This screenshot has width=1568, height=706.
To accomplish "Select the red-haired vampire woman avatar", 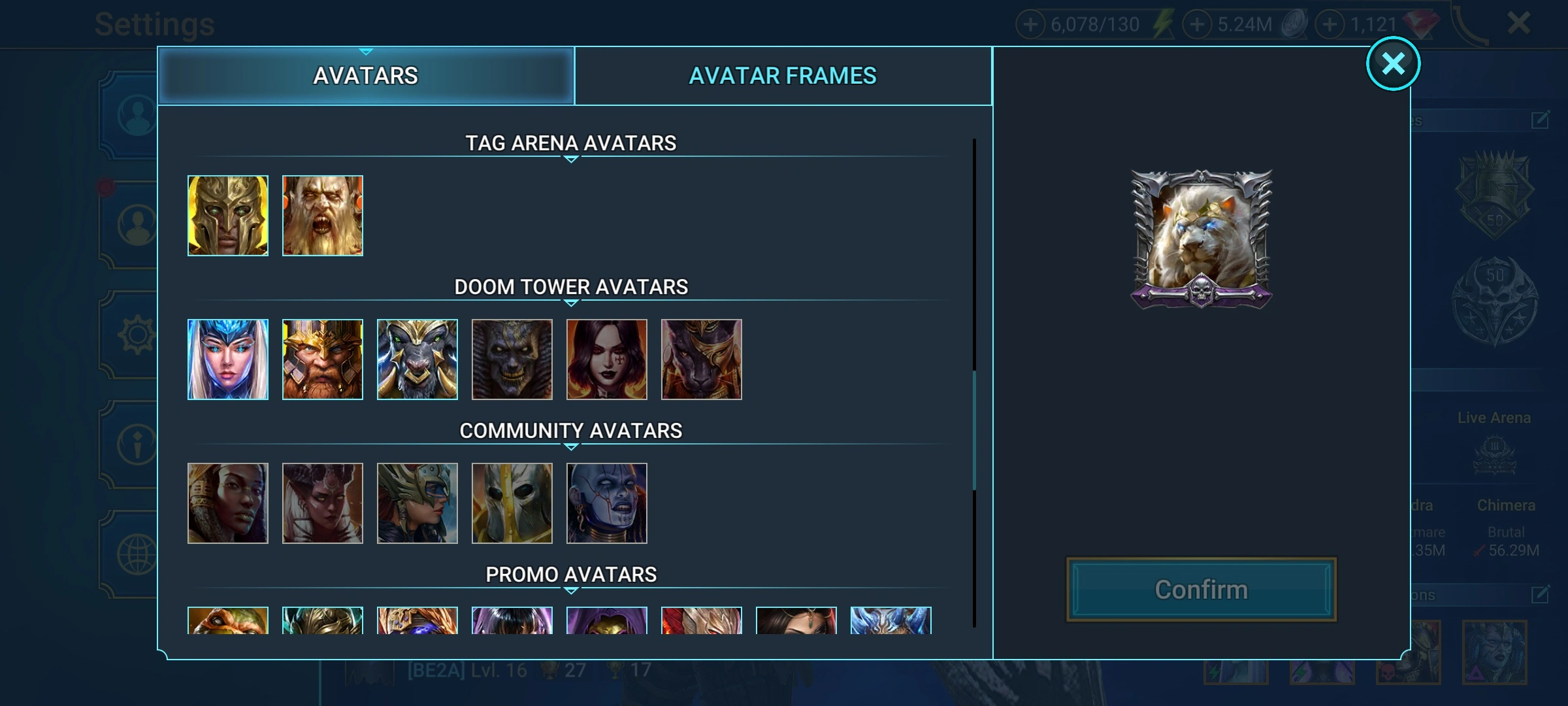I will [x=606, y=360].
